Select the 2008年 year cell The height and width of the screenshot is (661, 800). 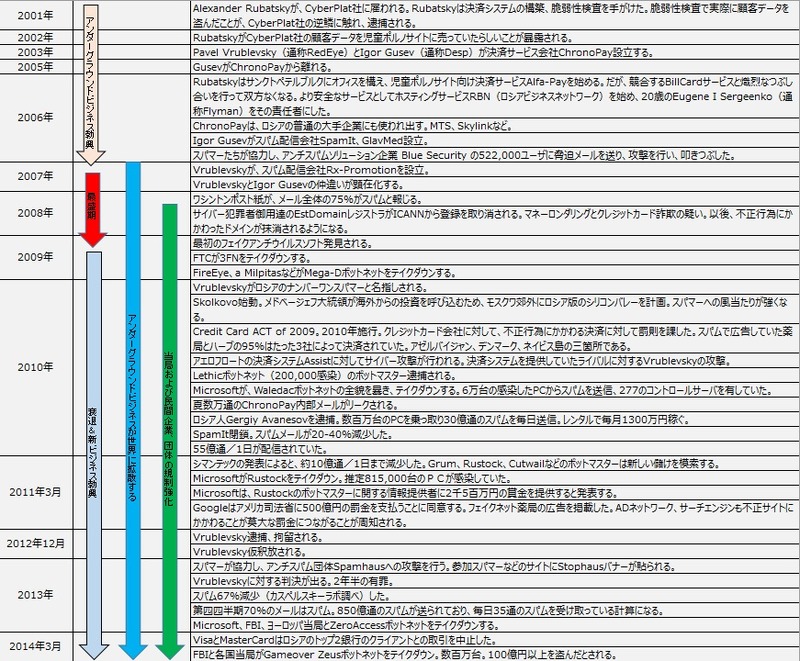pos(34,213)
